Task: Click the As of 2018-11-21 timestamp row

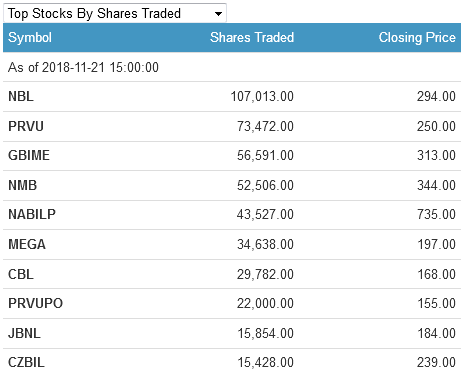Action: (x=232, y=67)
